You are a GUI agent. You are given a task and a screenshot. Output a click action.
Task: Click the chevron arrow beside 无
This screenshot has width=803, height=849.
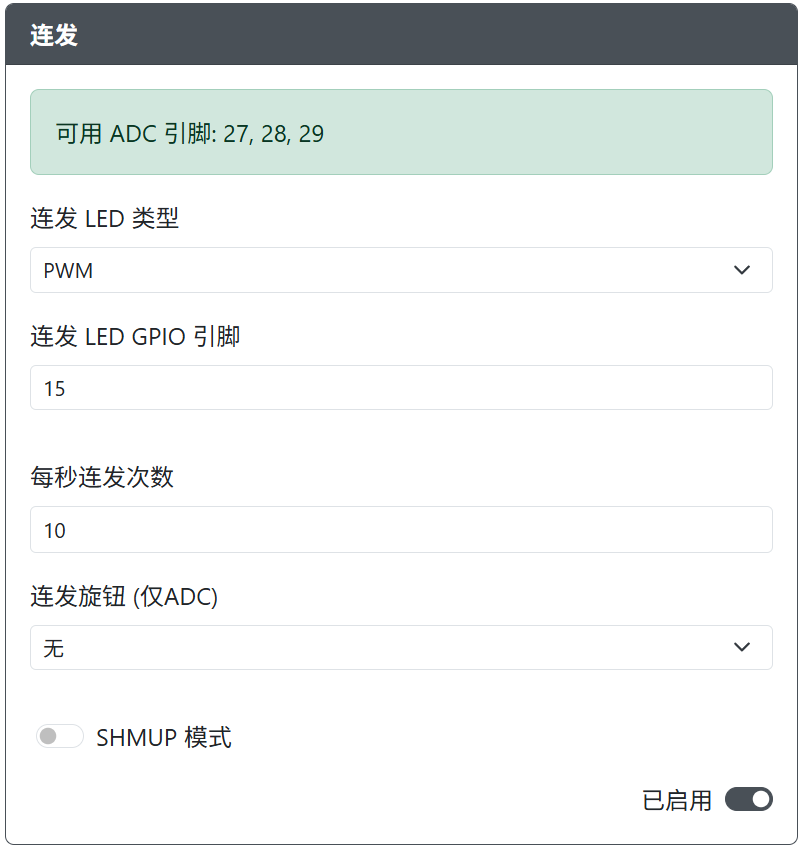[742, 648]
